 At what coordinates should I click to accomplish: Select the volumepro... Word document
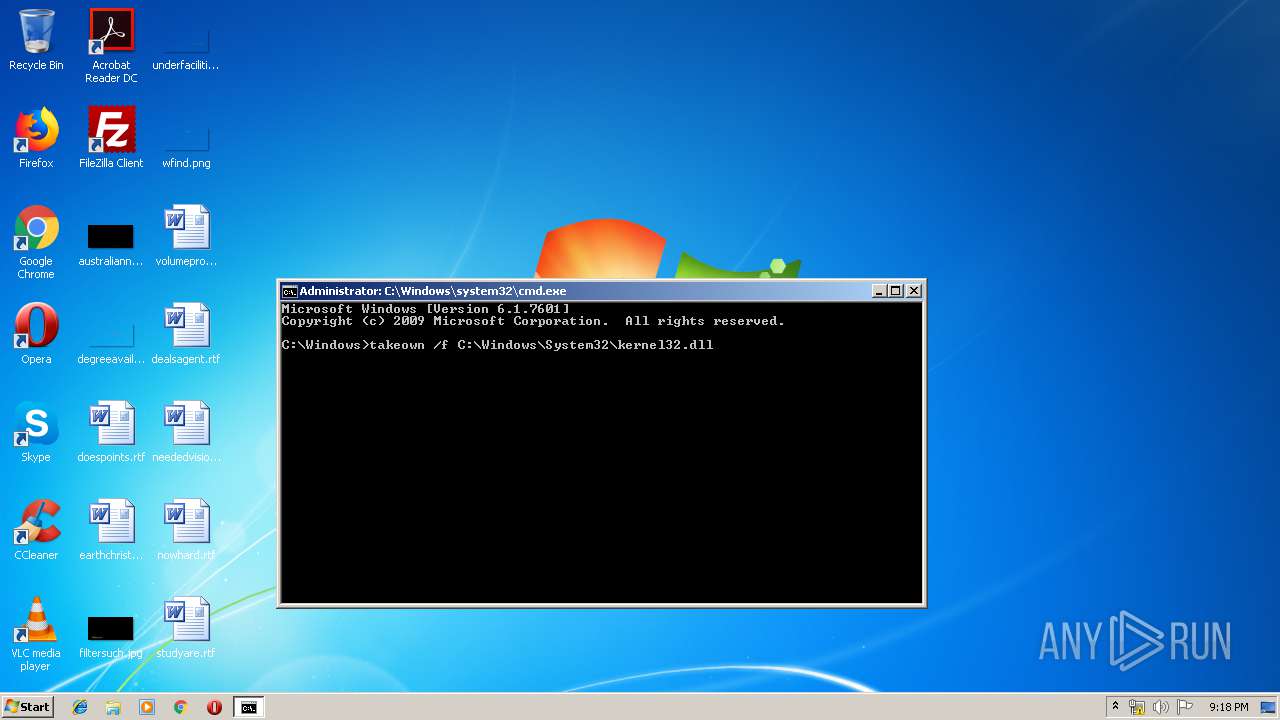(x=186, y=236)
